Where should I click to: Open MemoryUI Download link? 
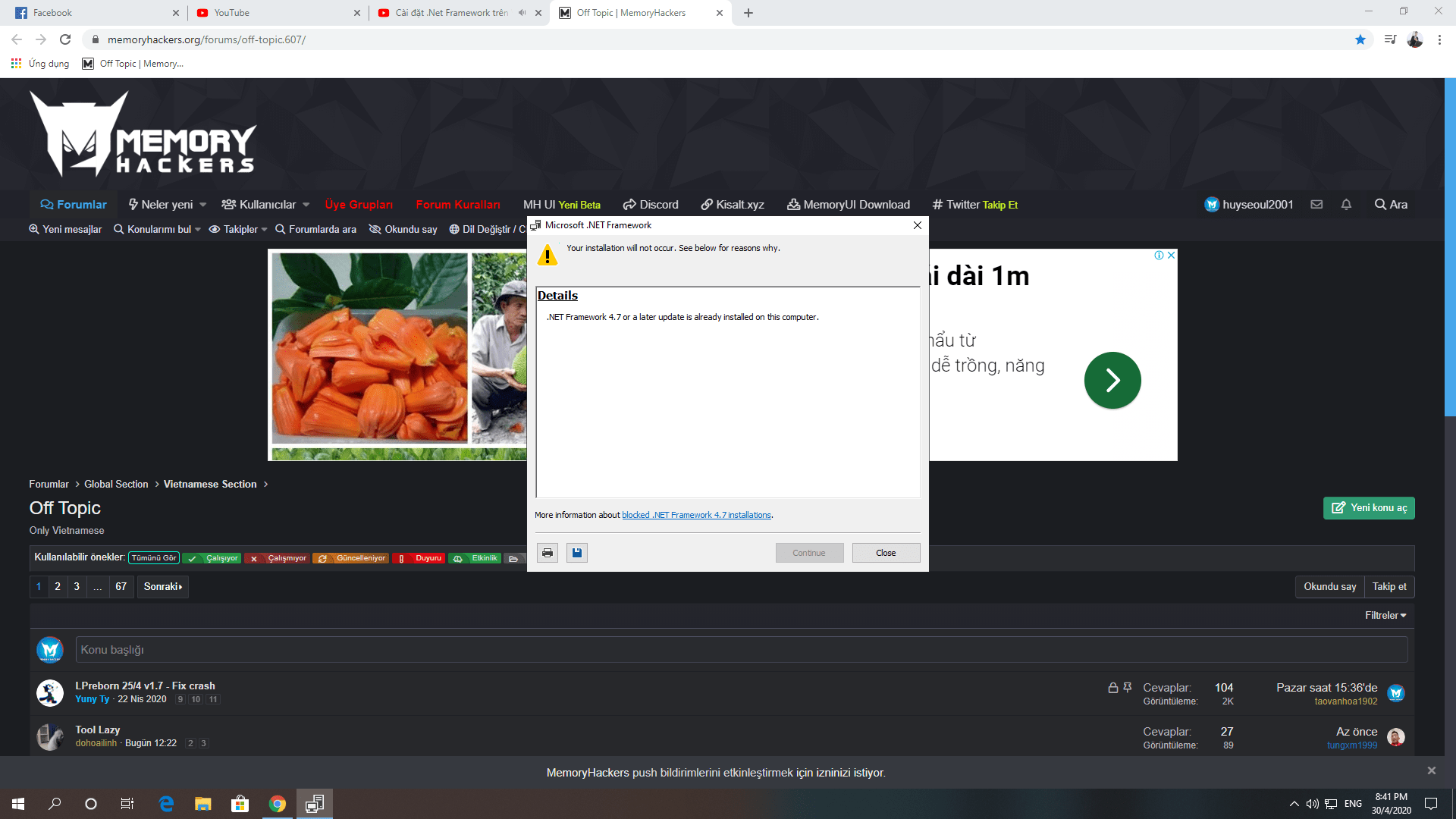click(849, 205)
